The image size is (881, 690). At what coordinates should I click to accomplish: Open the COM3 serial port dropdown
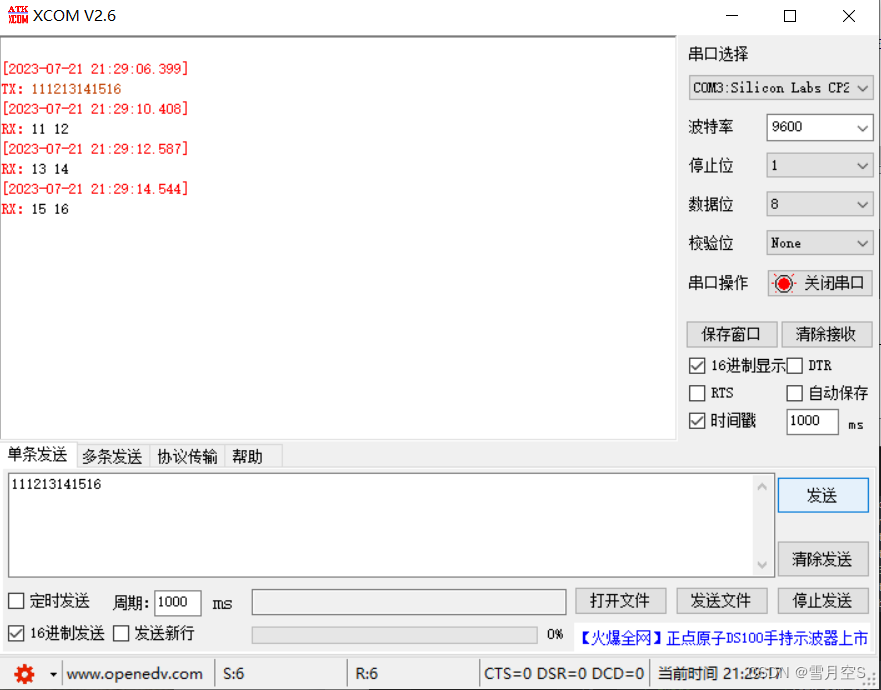(780, 88)
